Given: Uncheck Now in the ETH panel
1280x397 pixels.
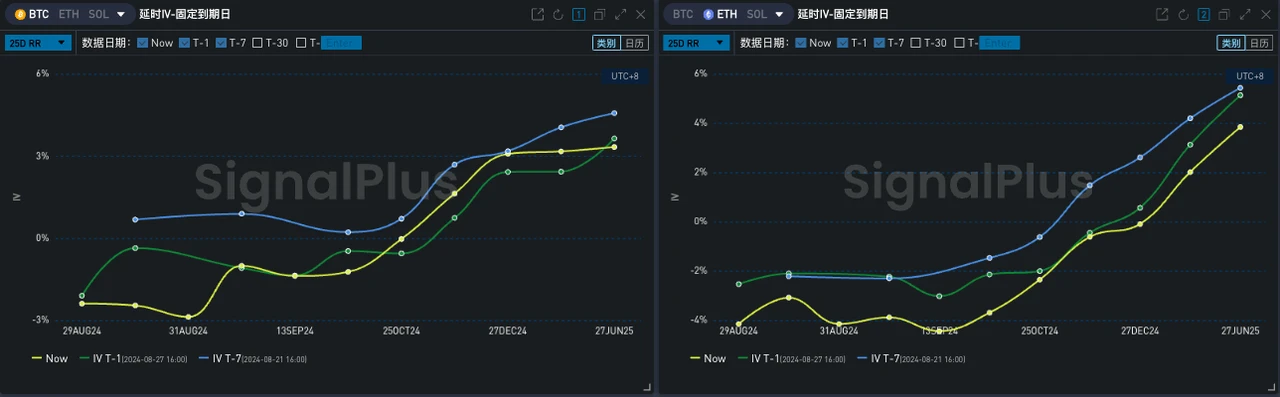Looking at the screenshot, I should click(x=800, y=43).
